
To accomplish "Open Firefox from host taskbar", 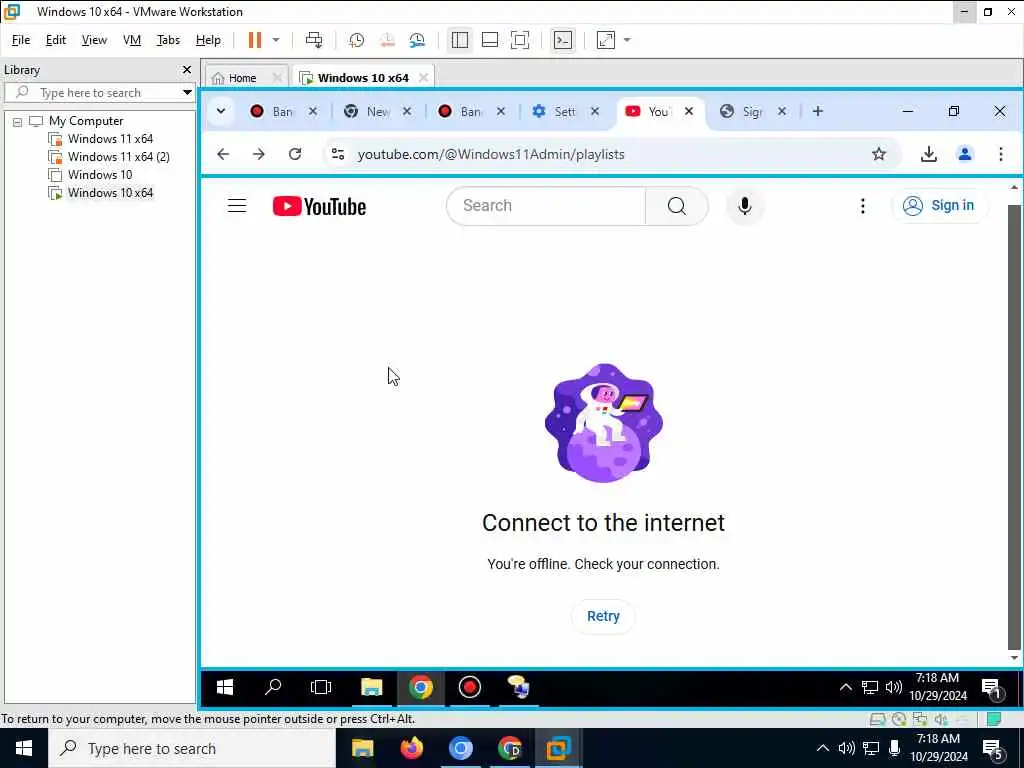I will (411, 748).
